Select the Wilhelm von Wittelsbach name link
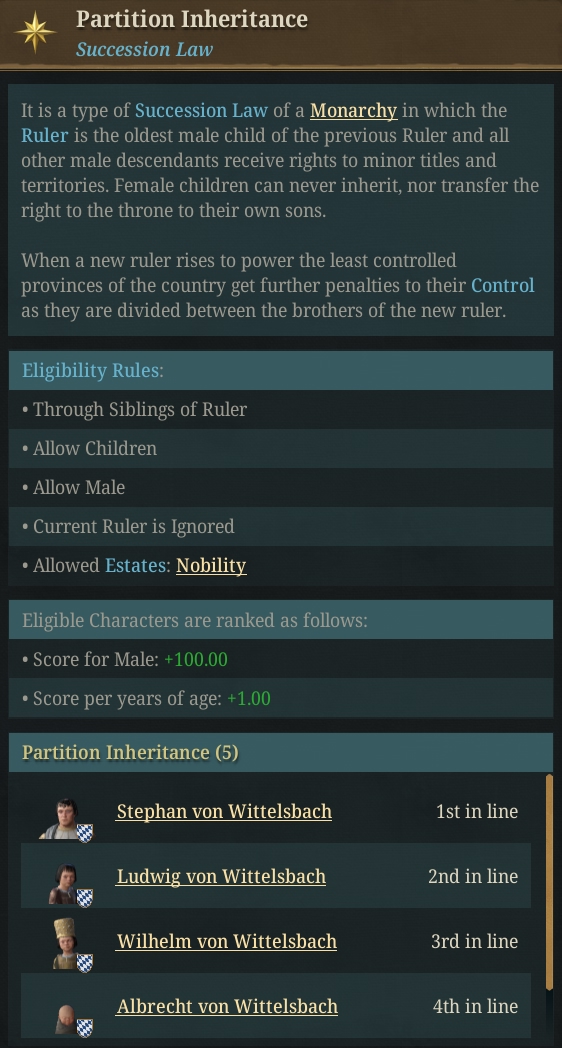Viewport: 562px width, 1048px height. pos(227,941)
